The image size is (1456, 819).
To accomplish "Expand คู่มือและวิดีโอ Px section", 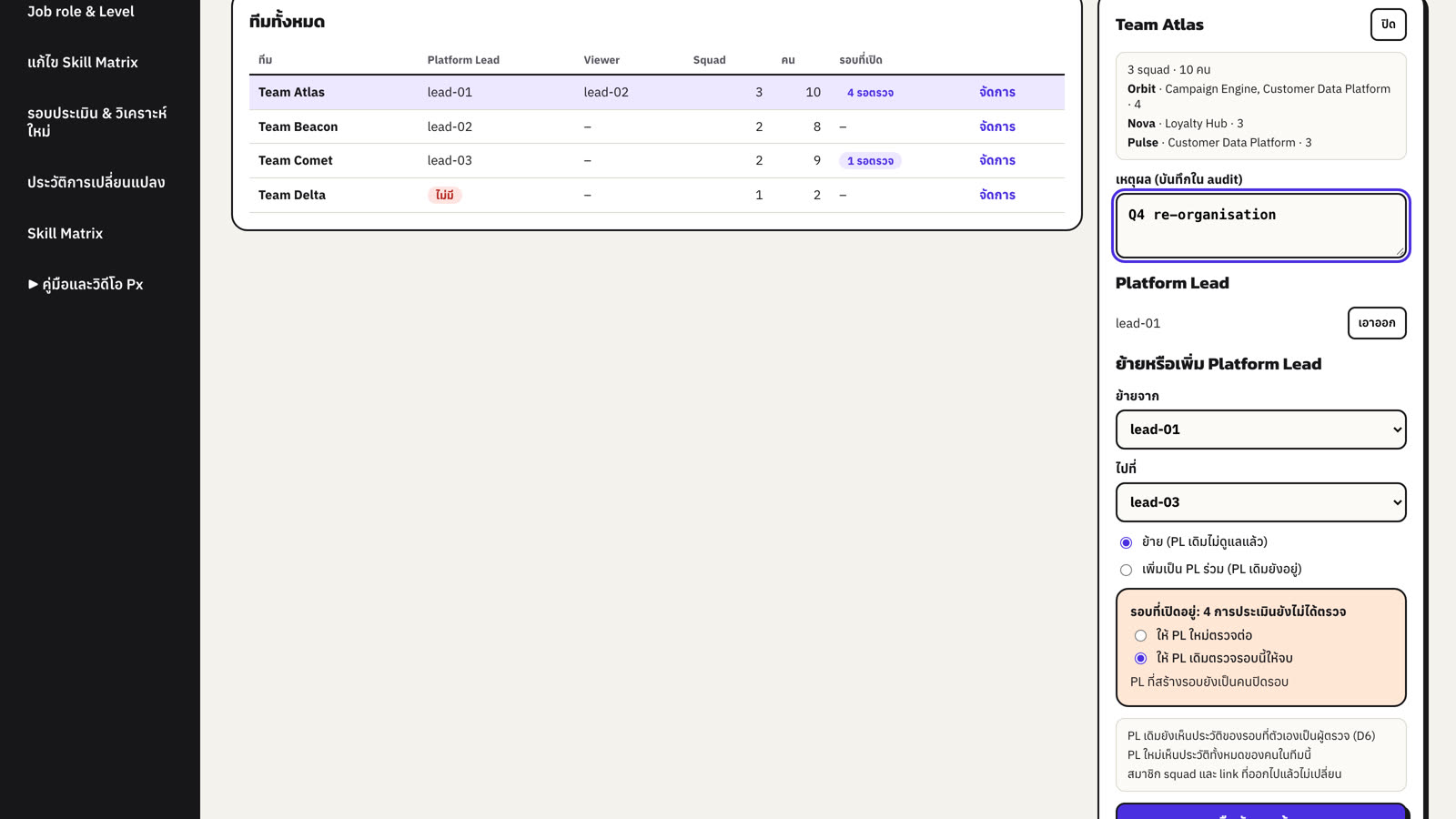I will click(86, 285).
